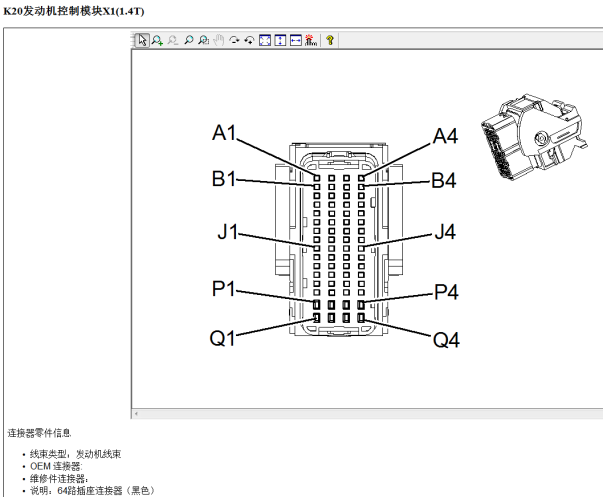
Task: Click the 说明: 64路插座连接器 line
Action: [x=92, y=490]
